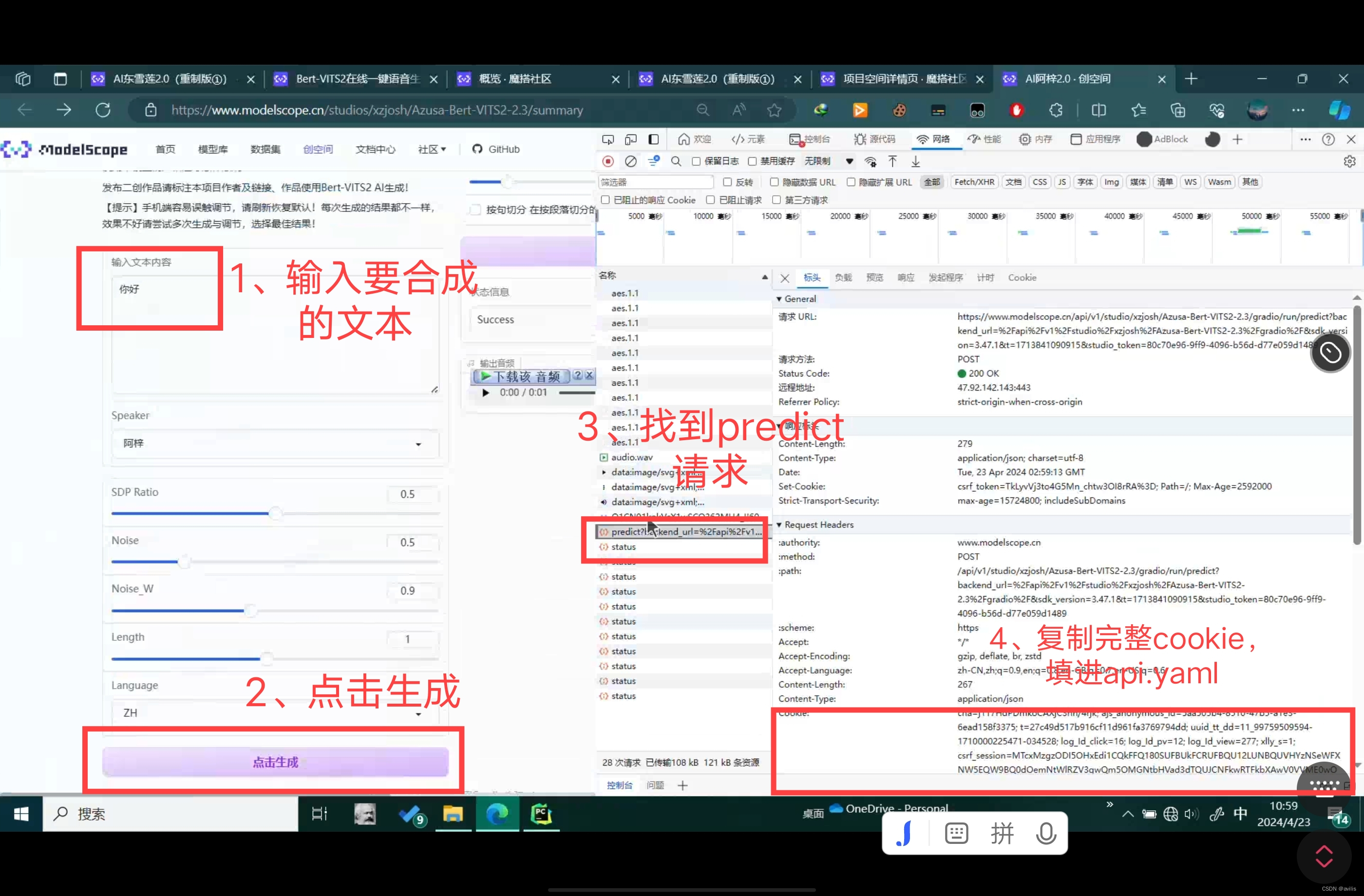The height and width of the screenshot is (896, 1364).
Task: Open the request Cookie tab
Action: 1022,278
